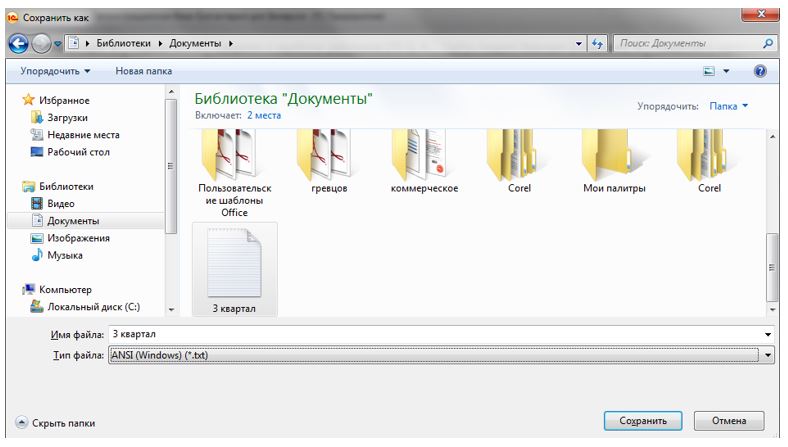Open the 'Упорядочить' toolbar menu

point(55,71)
